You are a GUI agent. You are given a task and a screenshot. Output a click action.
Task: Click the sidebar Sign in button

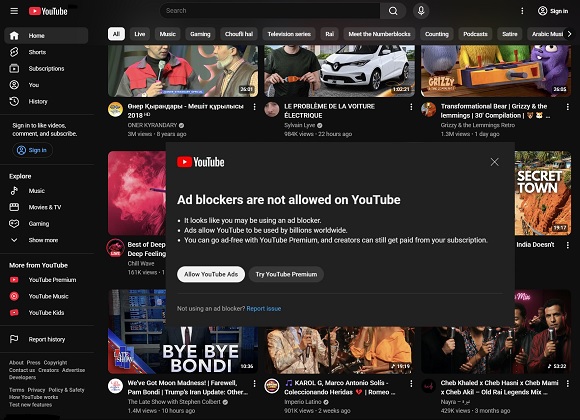pos(33,150)
